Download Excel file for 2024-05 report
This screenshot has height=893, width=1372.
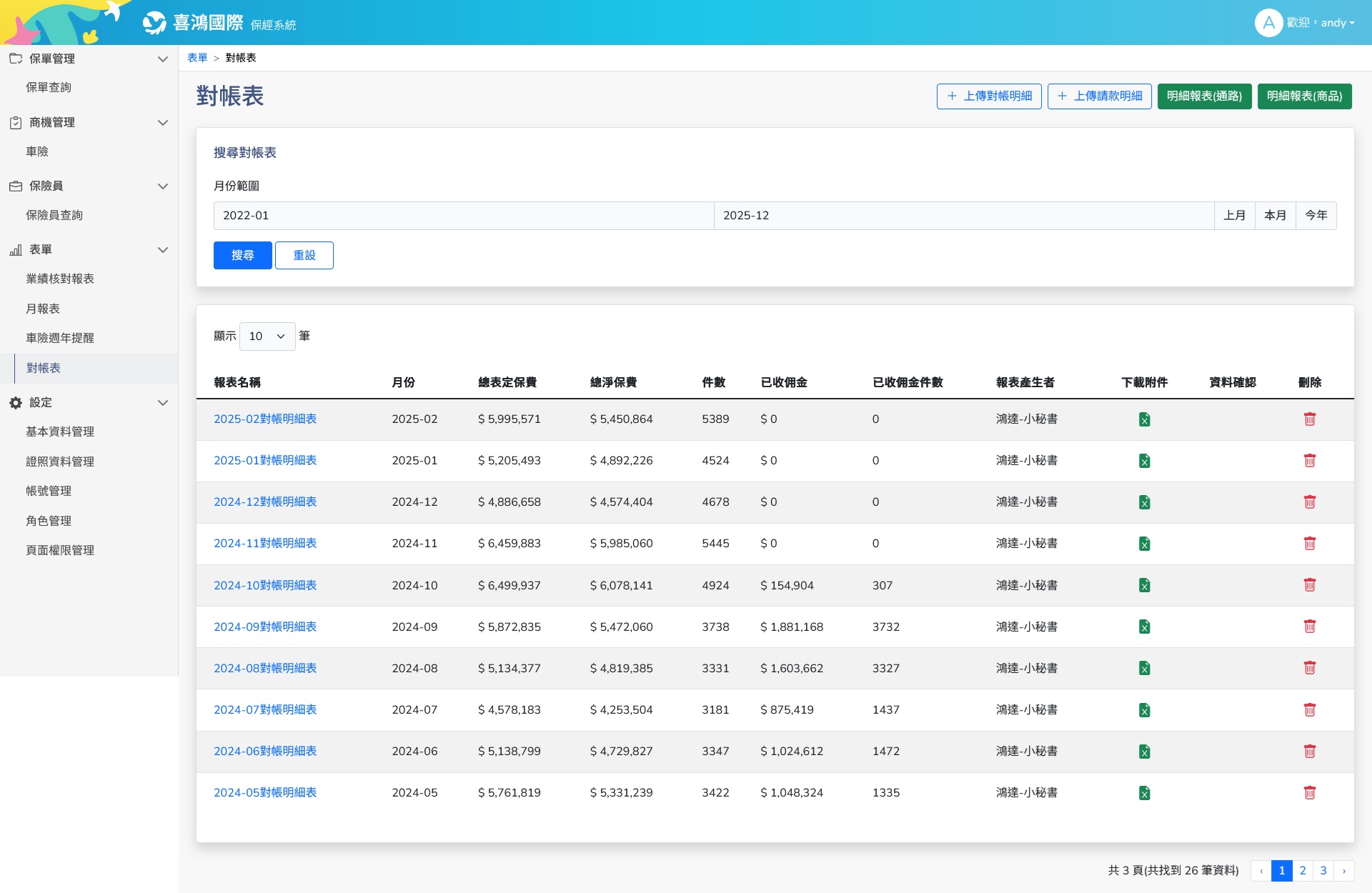click(x=1144, y=793)
